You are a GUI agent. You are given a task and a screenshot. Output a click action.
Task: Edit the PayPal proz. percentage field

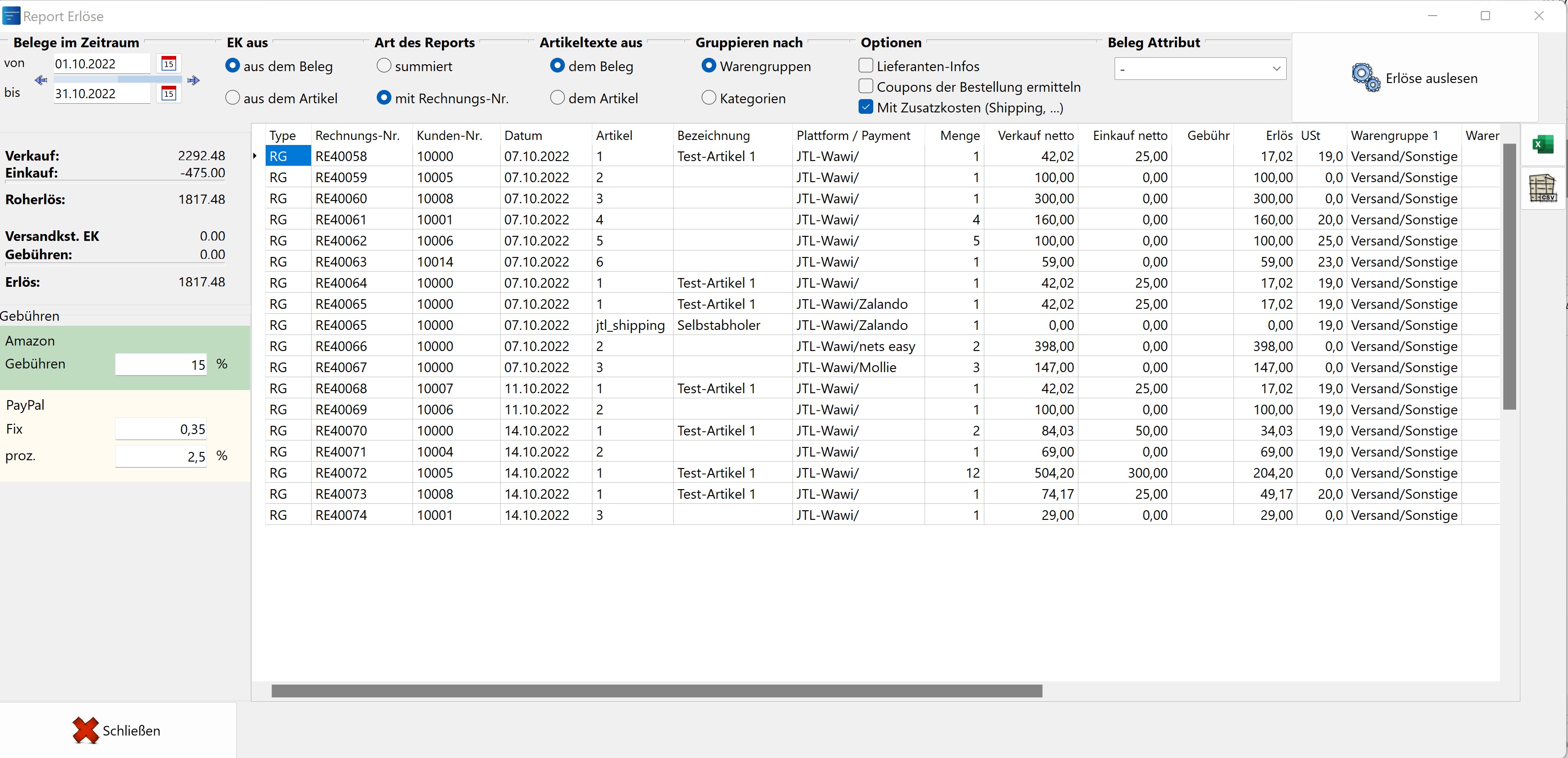click(x=161, y=456)
